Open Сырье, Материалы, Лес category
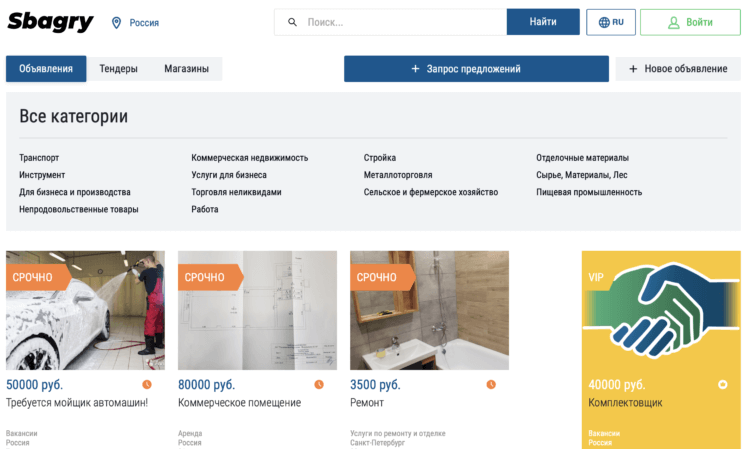 [582, 175]
